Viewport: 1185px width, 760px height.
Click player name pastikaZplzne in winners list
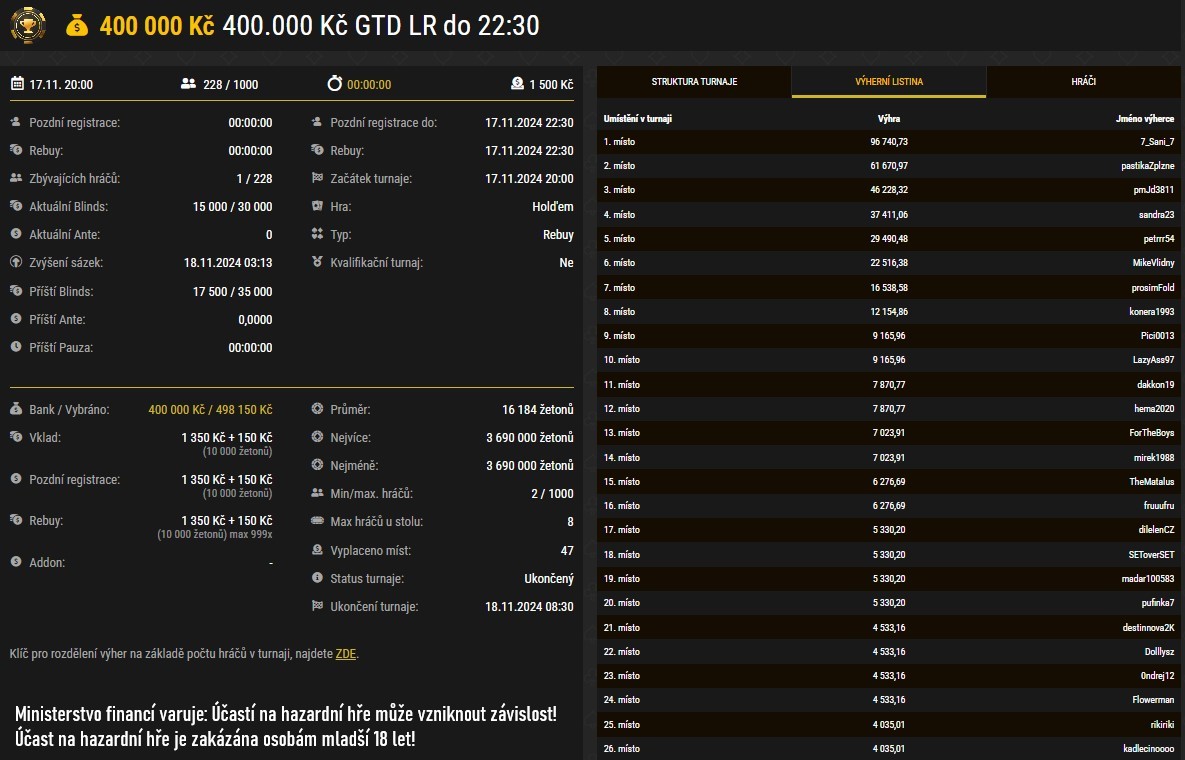pos(1143,166)
